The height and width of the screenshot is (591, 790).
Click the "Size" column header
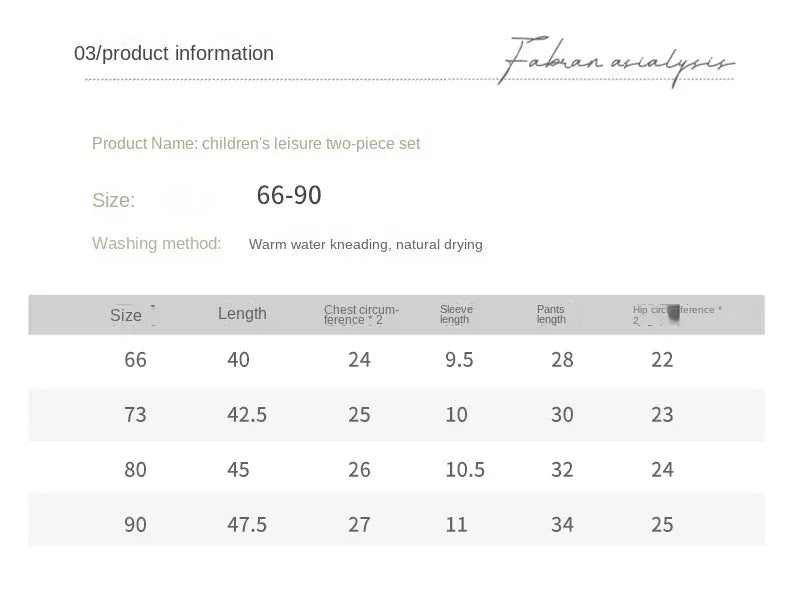126,315
